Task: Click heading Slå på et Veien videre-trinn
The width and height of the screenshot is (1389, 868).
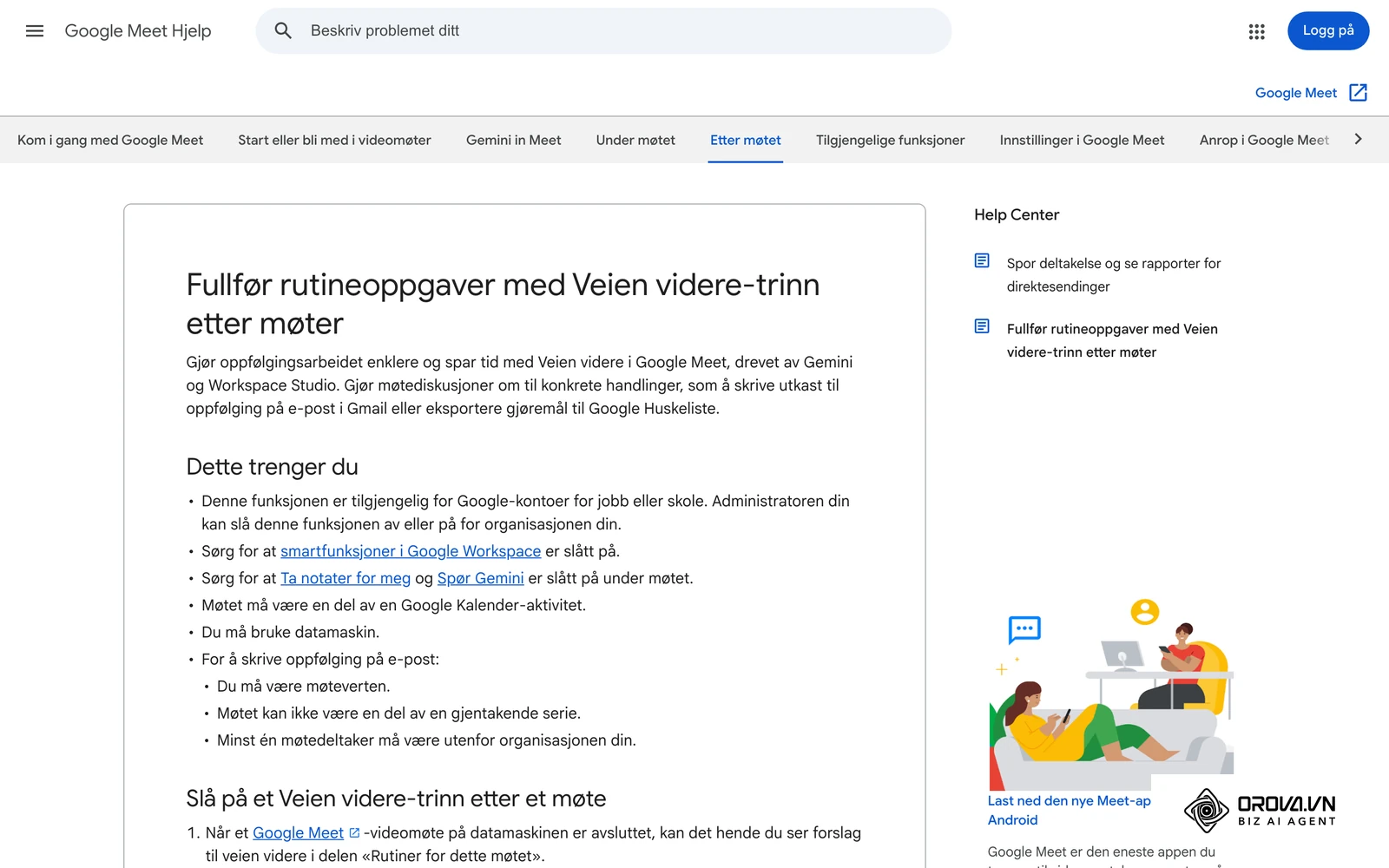Action: [x=396, y=799]
